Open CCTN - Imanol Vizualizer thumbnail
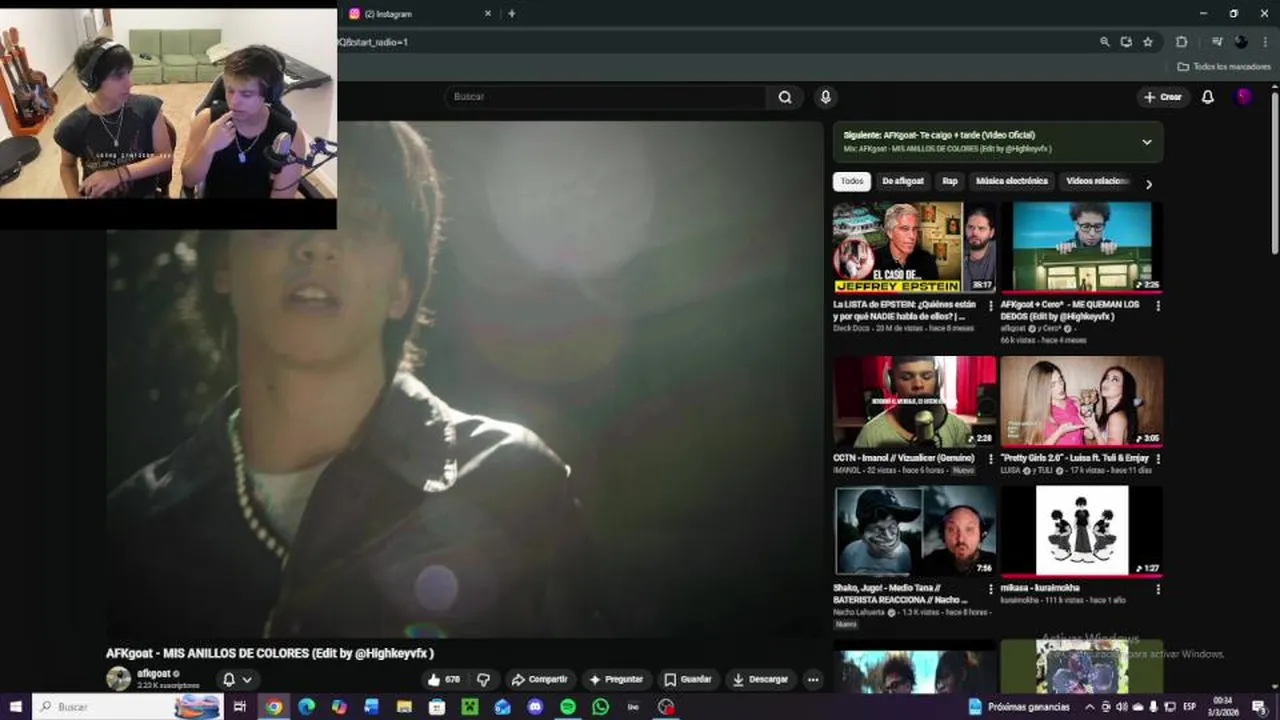The height and width of the screenshot is (720, 1280). click(x=915, y=401)
